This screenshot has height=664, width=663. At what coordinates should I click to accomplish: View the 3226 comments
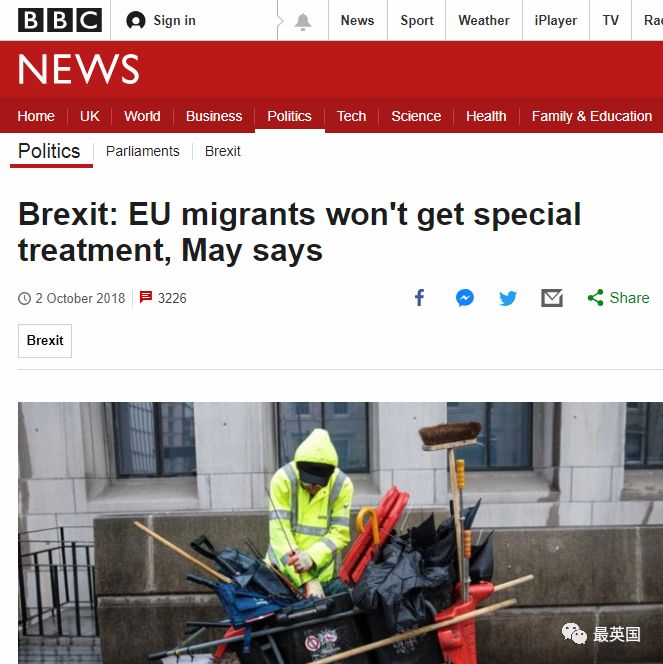(x=163, y=298)
